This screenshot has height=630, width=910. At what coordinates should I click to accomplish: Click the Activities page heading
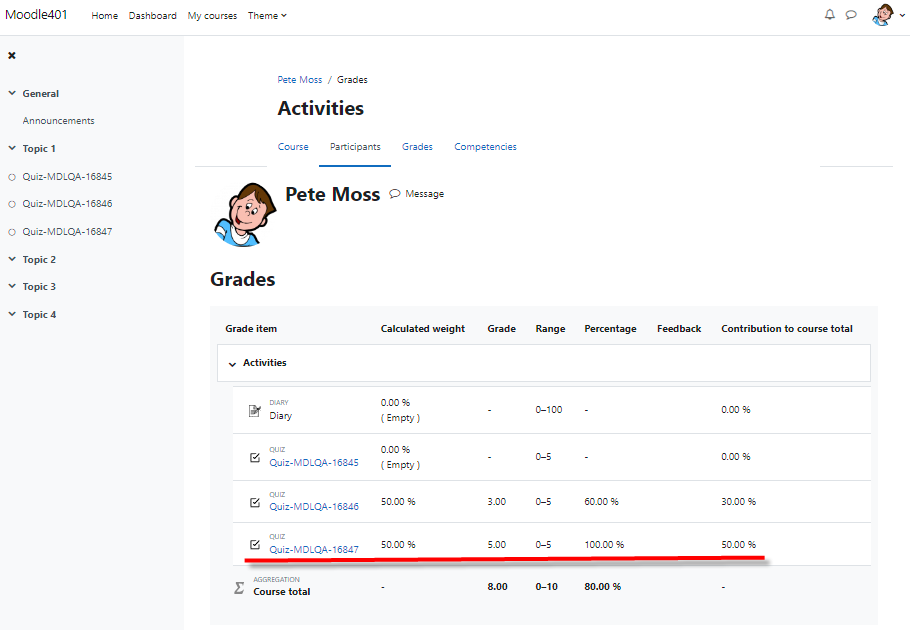pos(320,108)
